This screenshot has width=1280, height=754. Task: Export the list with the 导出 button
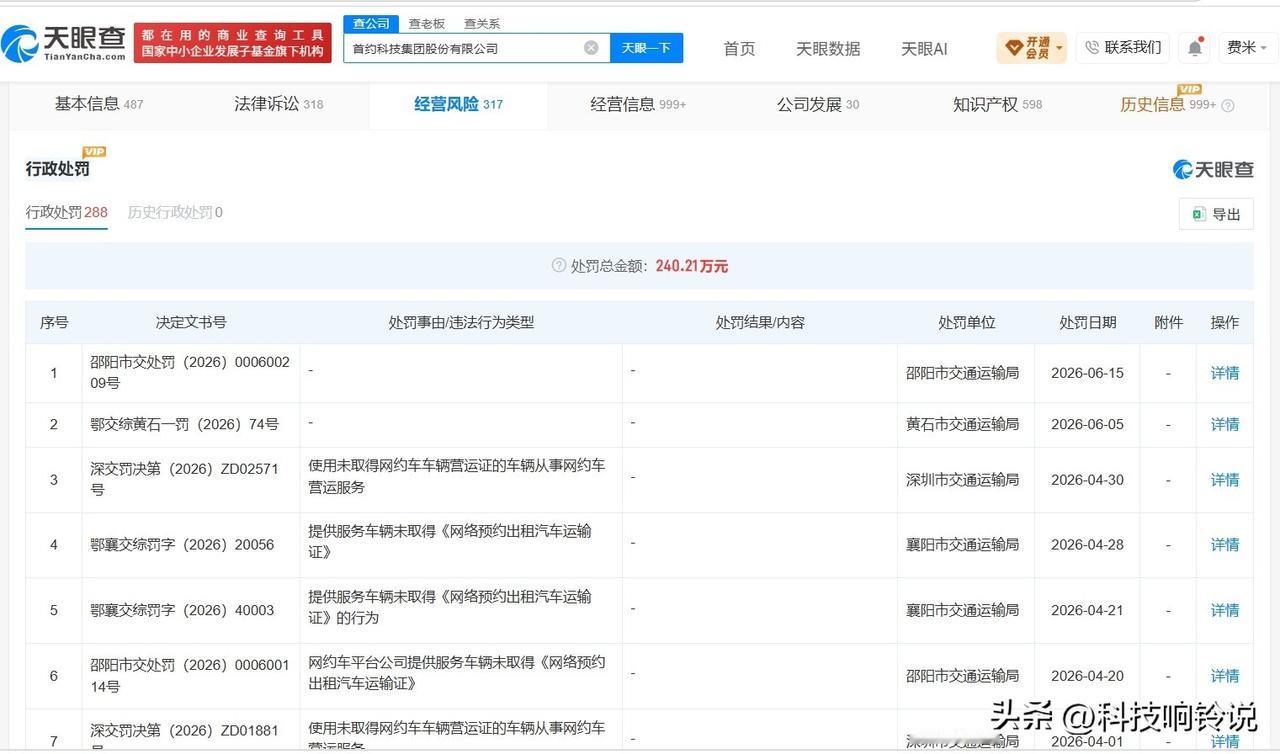pyautogui.click(x=1216, y=214)
